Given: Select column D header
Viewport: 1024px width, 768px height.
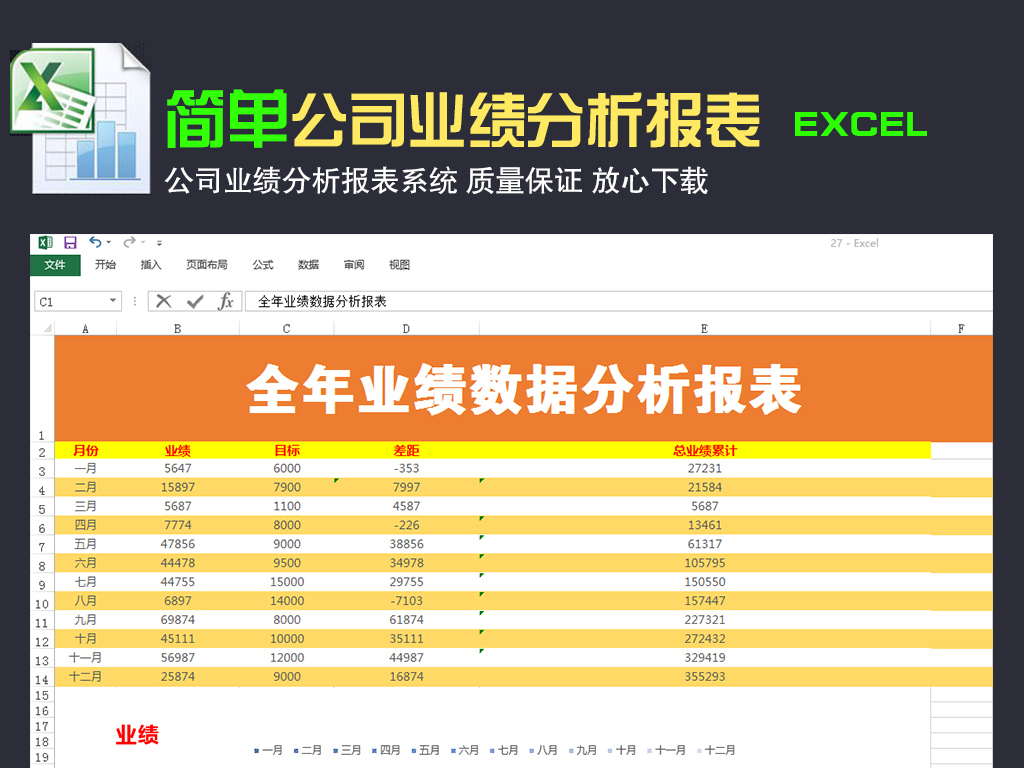Looking at the screenshot, I should [x=406, y=328].
